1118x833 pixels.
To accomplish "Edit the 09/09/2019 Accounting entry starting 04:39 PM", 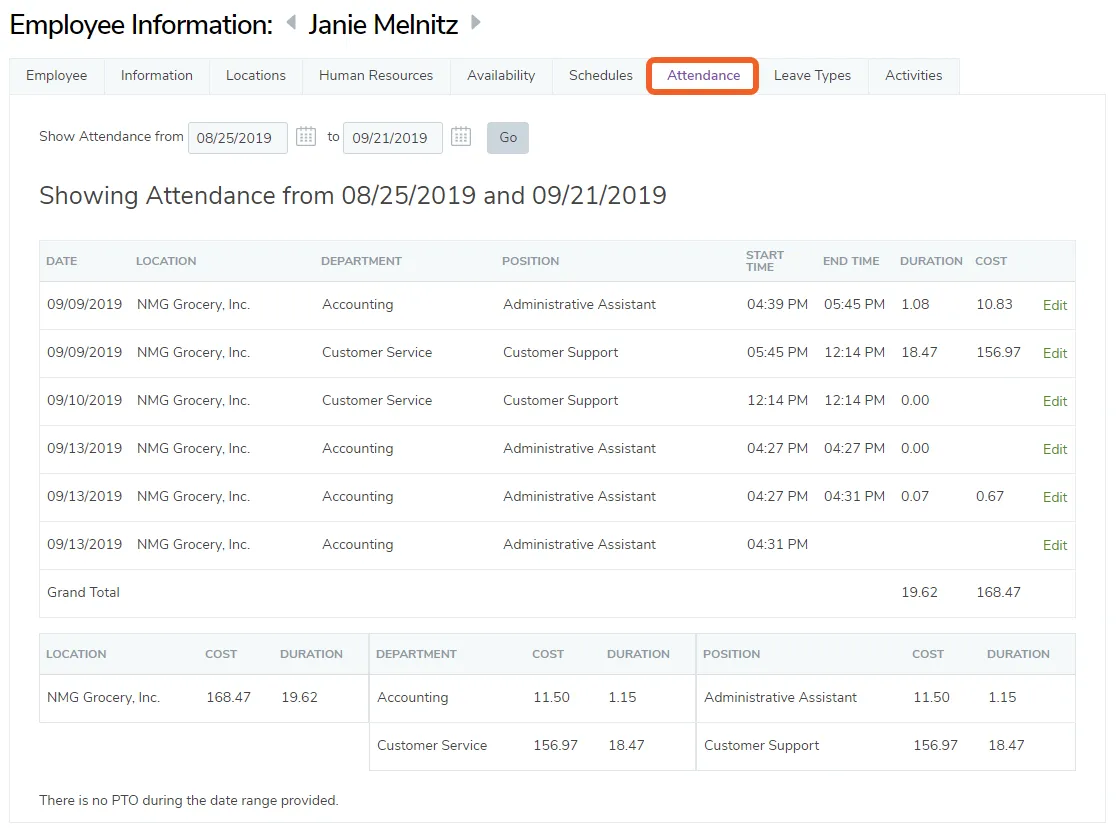I will pyautogui.click(x=1055, y=305).
